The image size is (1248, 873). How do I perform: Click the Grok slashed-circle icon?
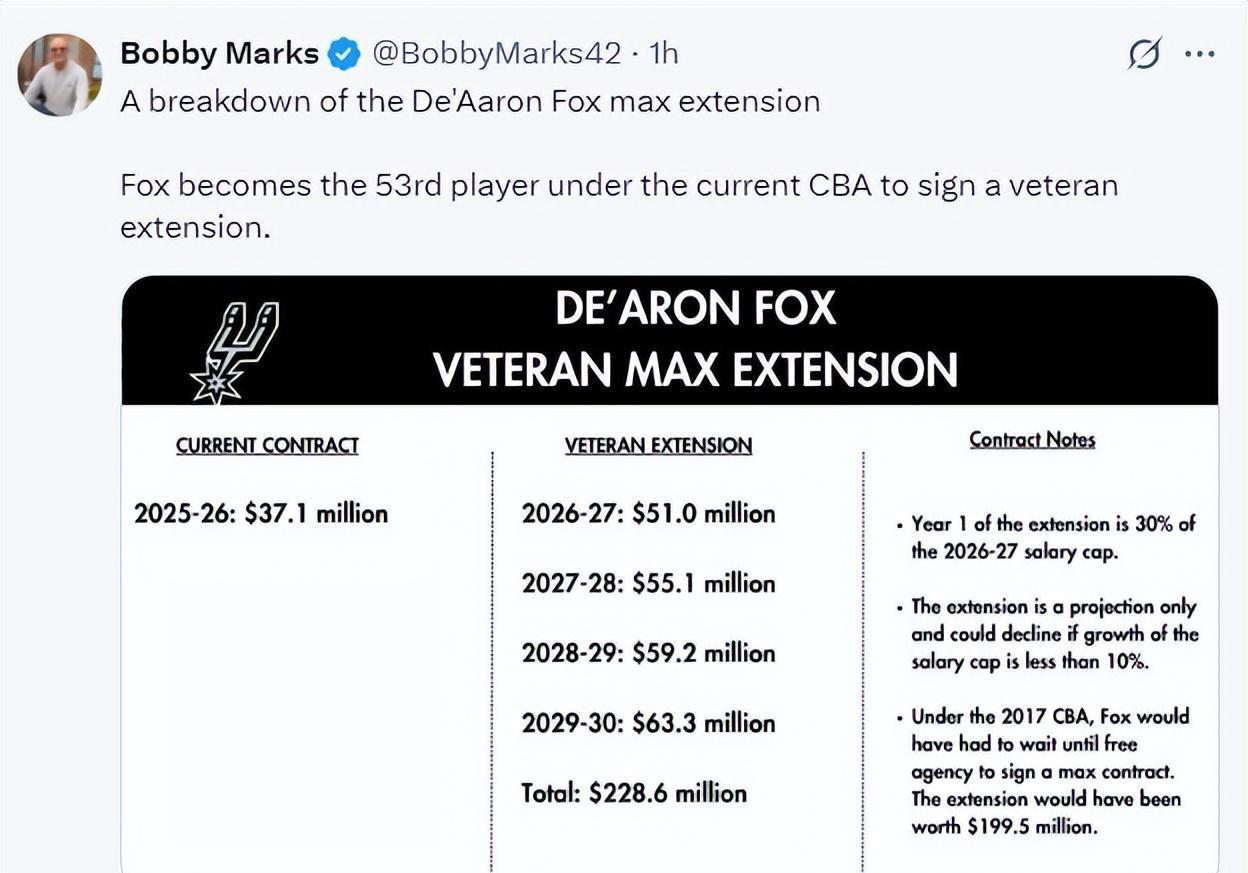(1143, 54)
